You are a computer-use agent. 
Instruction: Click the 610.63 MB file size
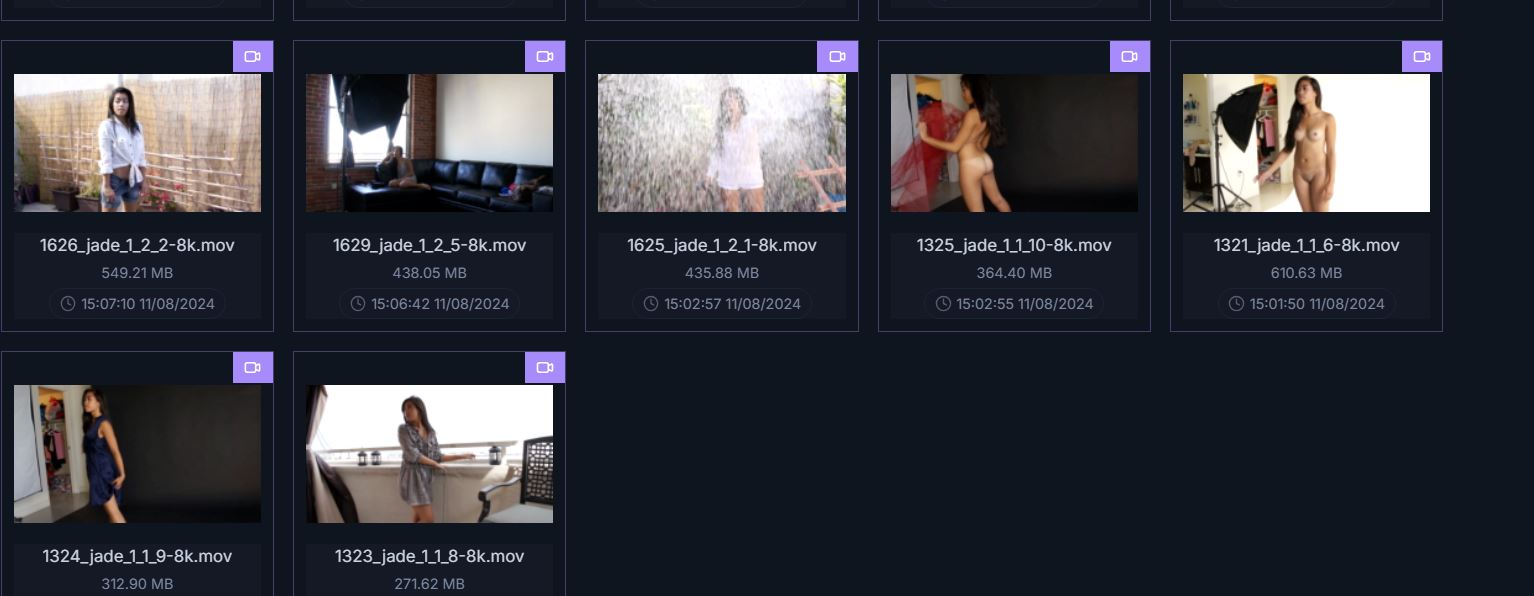pos(1306,273)
